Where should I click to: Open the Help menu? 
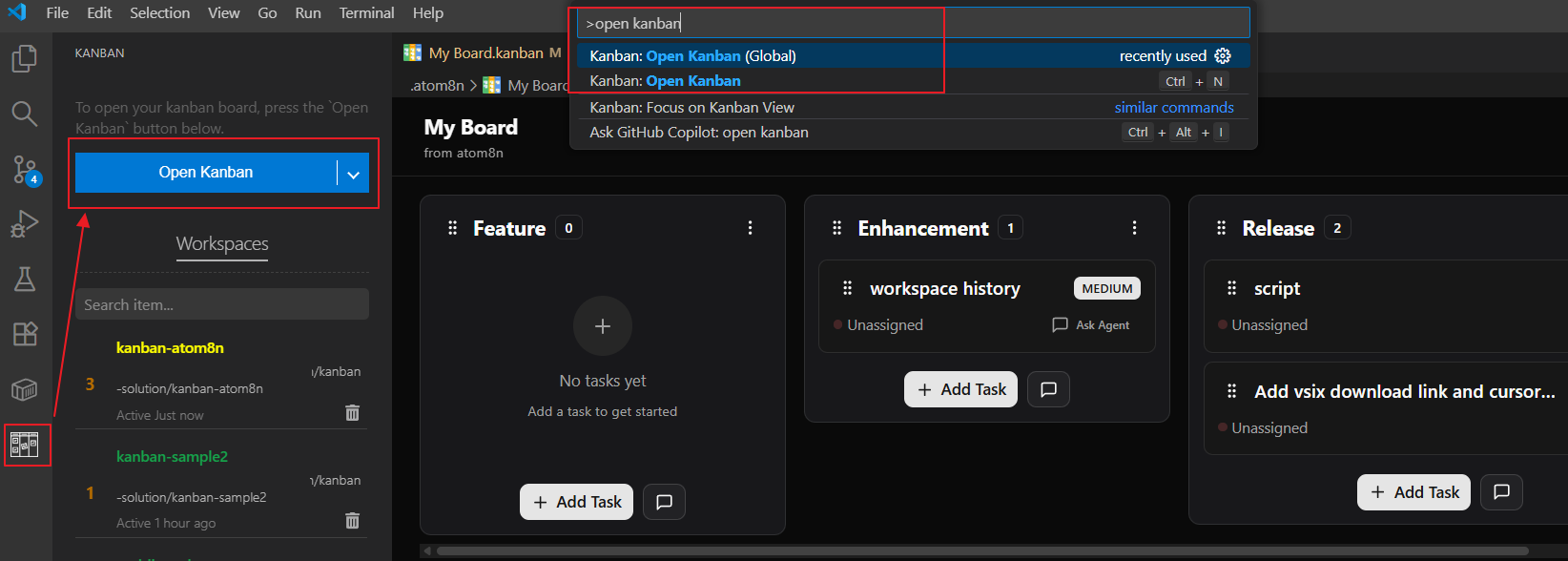(428, 13)
